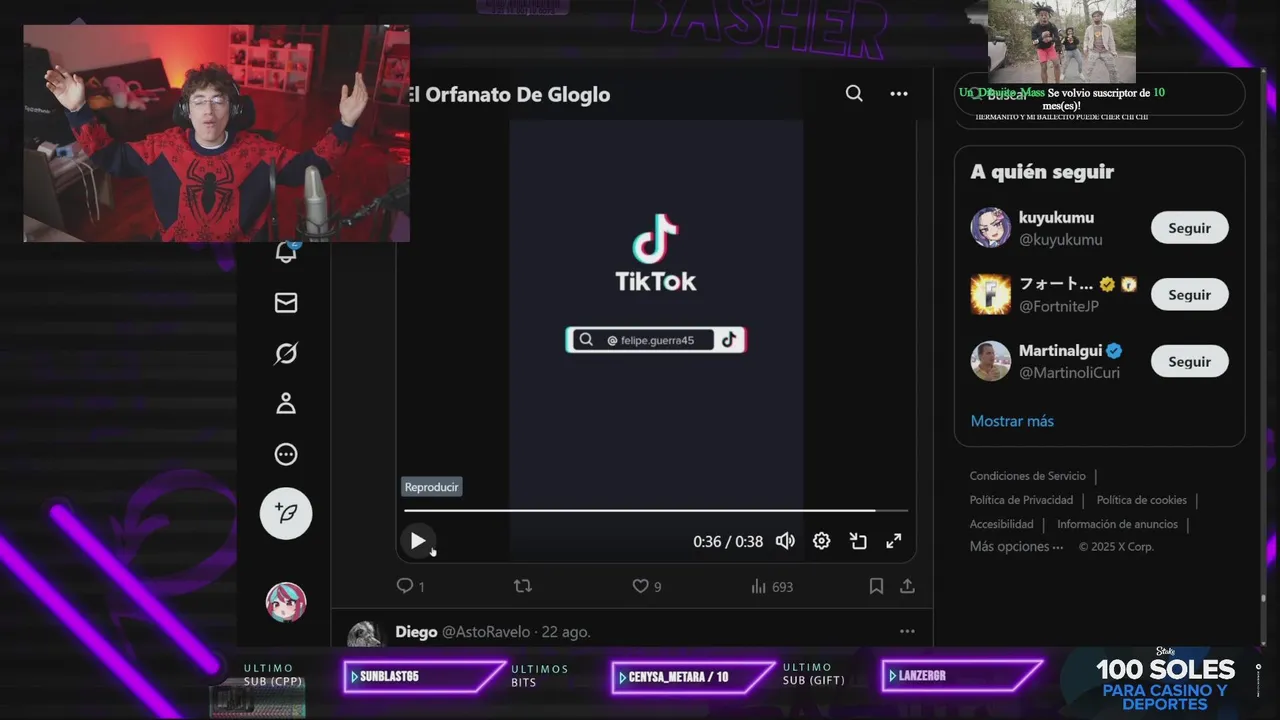Open Política de cookies link
The height and width of the screenshot is (720, 1280).
pyautogui.click(x=1141, y=500)
